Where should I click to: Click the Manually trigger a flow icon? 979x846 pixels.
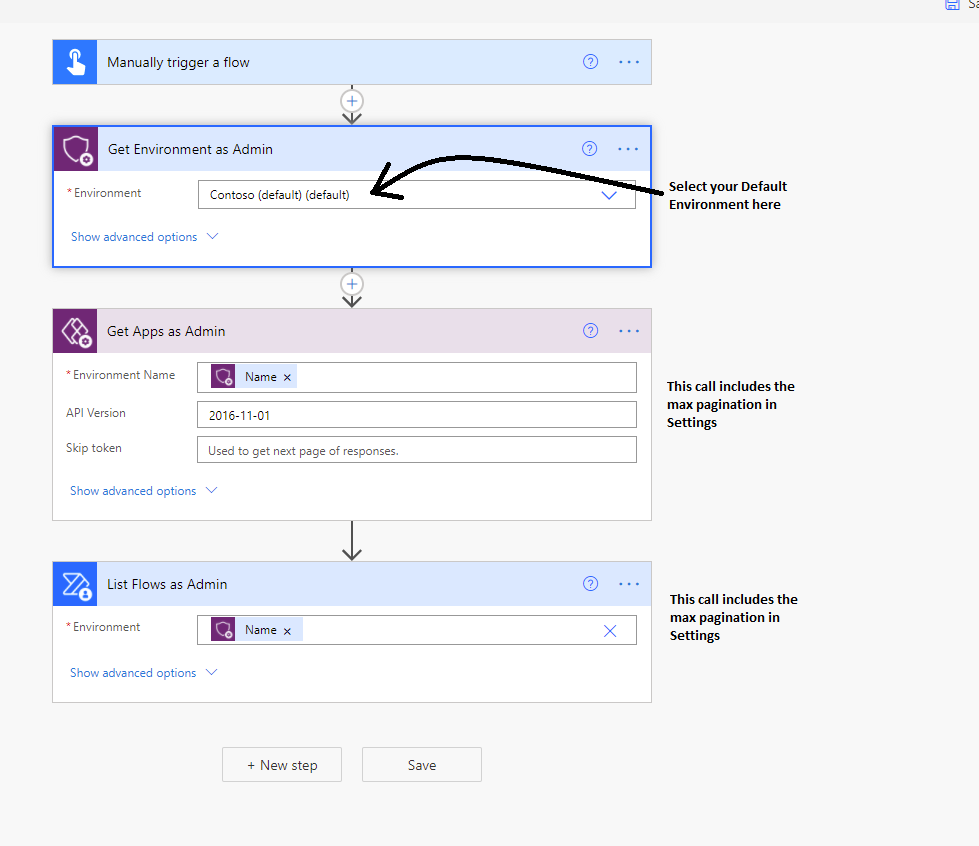[74, 61]
